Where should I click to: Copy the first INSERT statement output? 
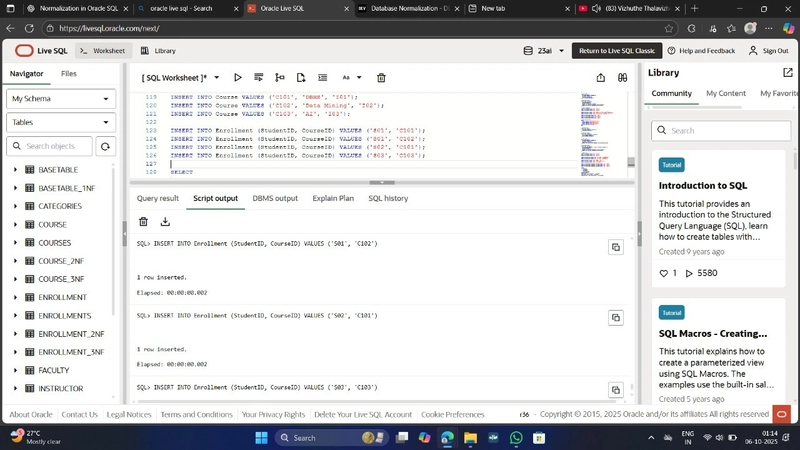615,247
